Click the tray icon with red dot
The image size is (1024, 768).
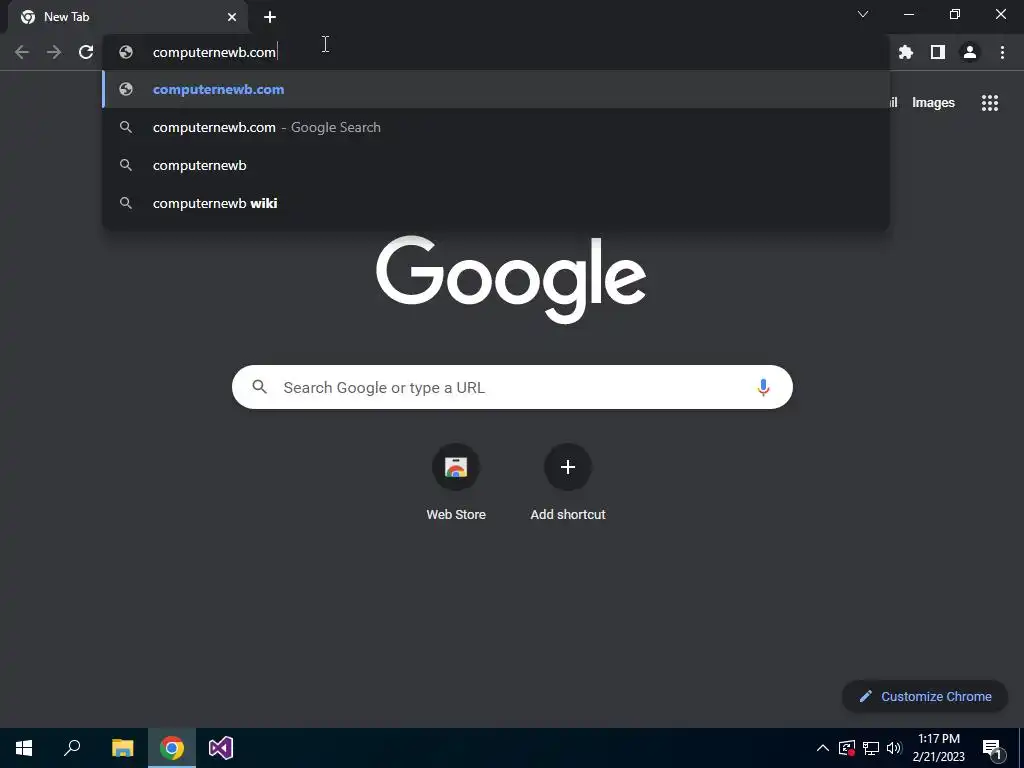click(x=847, y=748)
